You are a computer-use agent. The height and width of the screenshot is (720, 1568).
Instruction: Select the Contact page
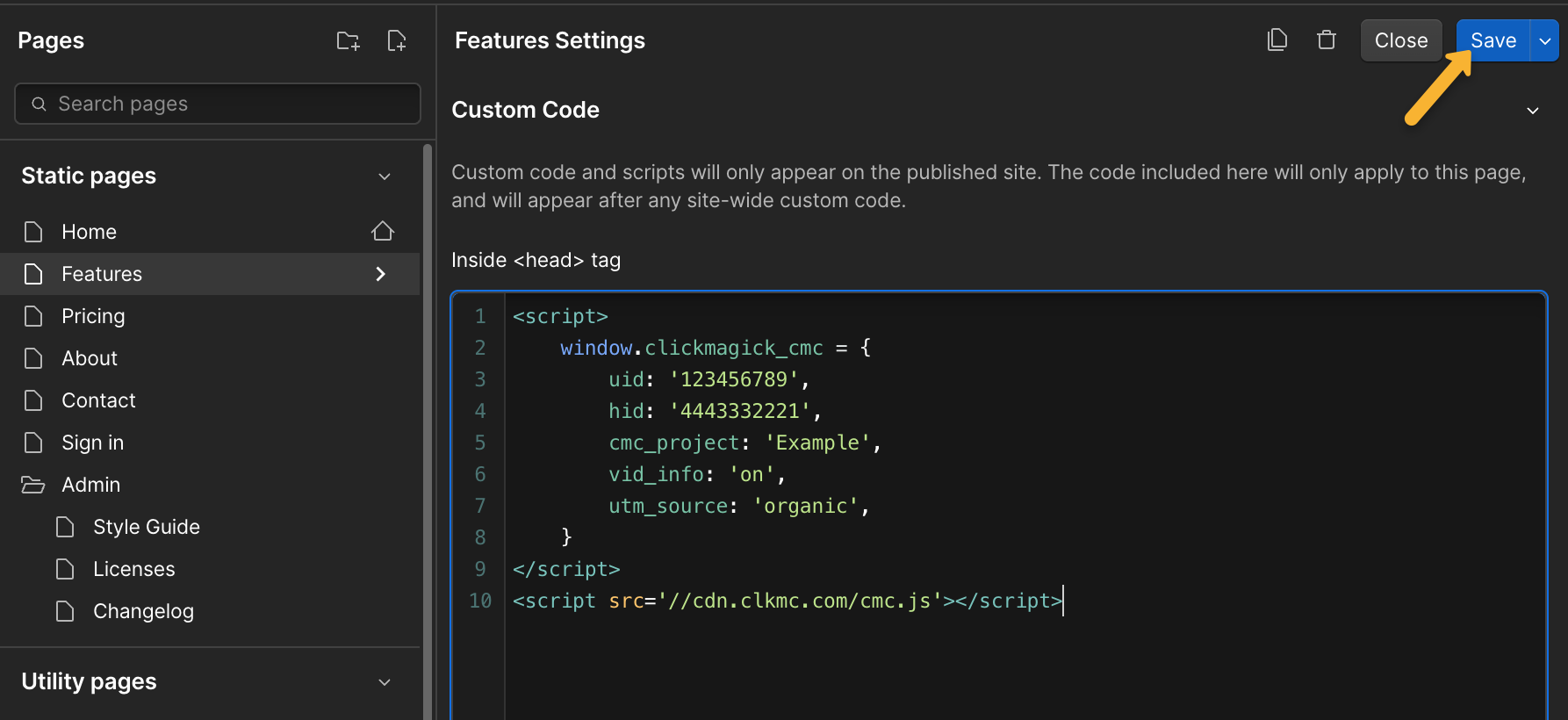coord(98,400)
